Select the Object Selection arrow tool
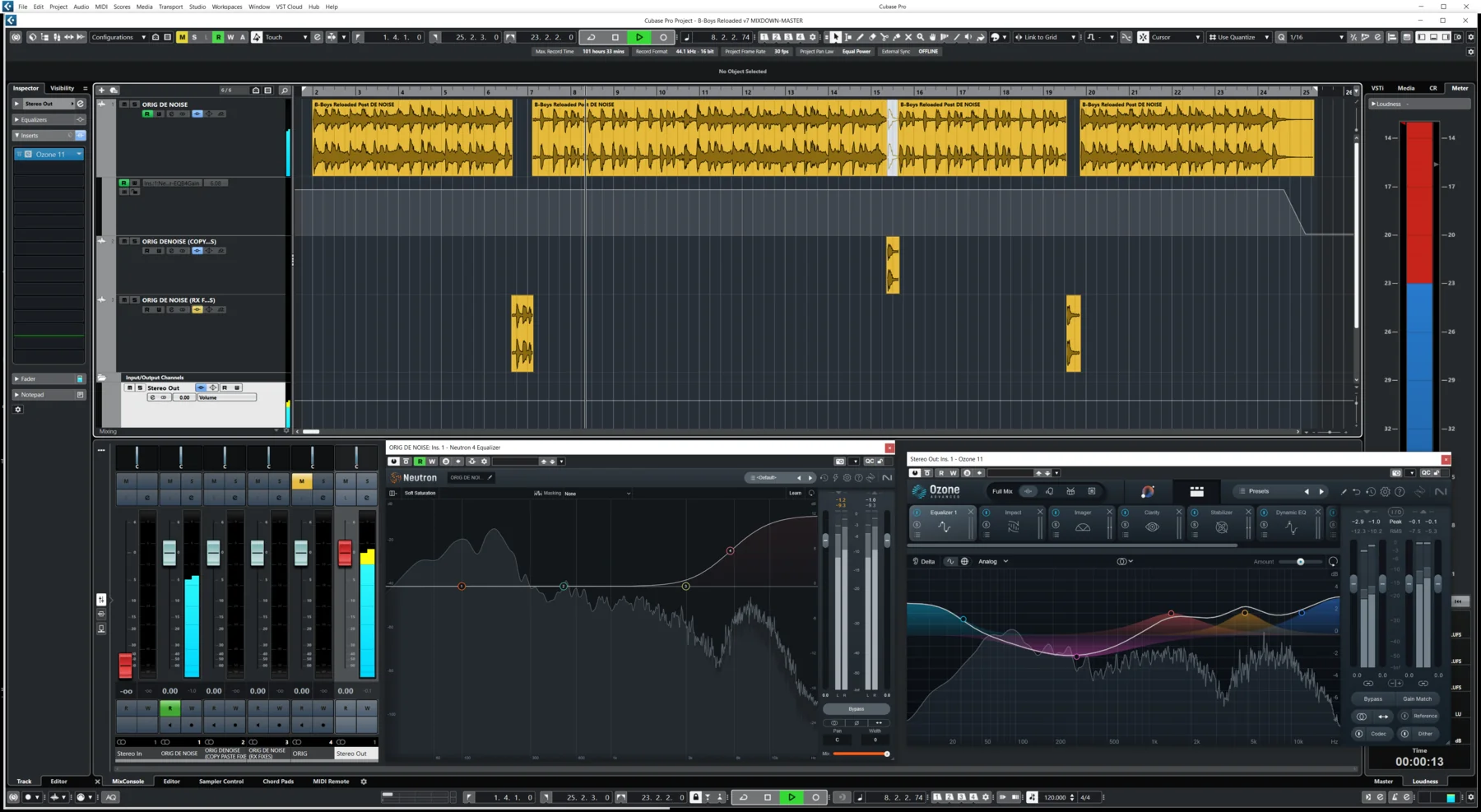The height and width of the screenshot is (812, 1481). (836, 37)
